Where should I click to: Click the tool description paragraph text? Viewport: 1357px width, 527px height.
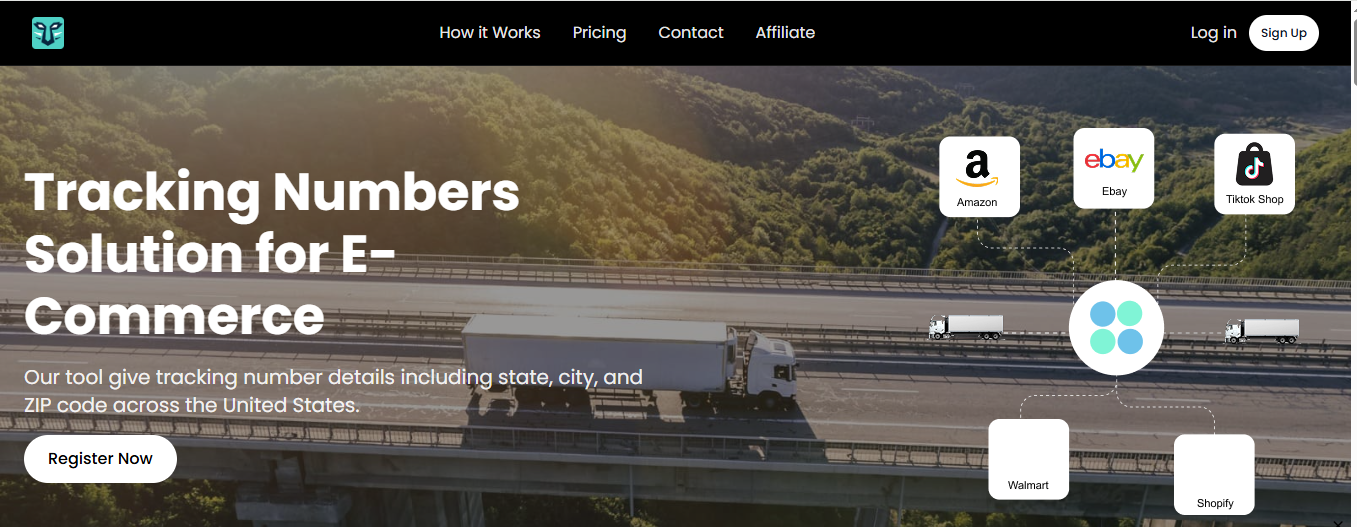333,392
